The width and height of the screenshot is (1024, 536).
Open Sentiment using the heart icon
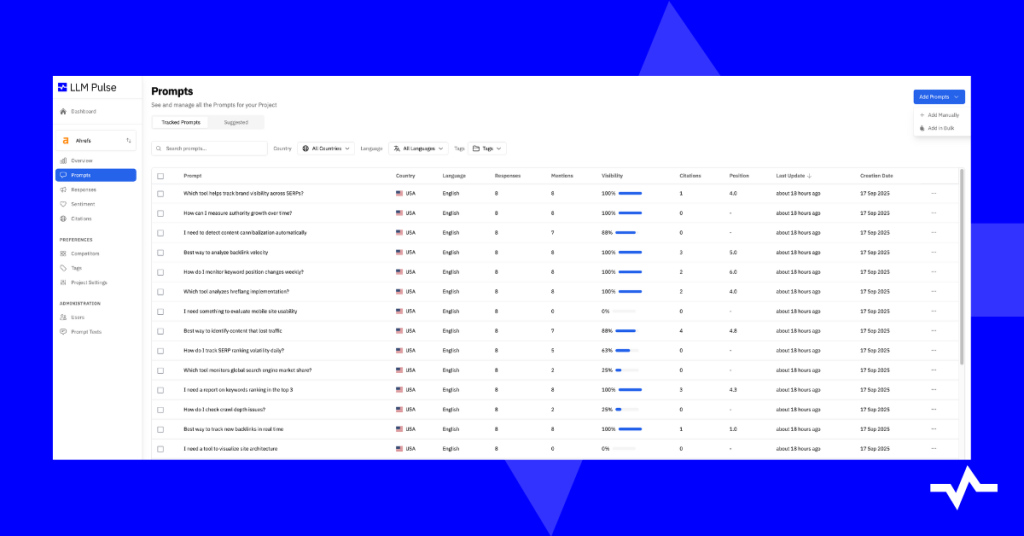pyautogui.click(x=63, y=204)
